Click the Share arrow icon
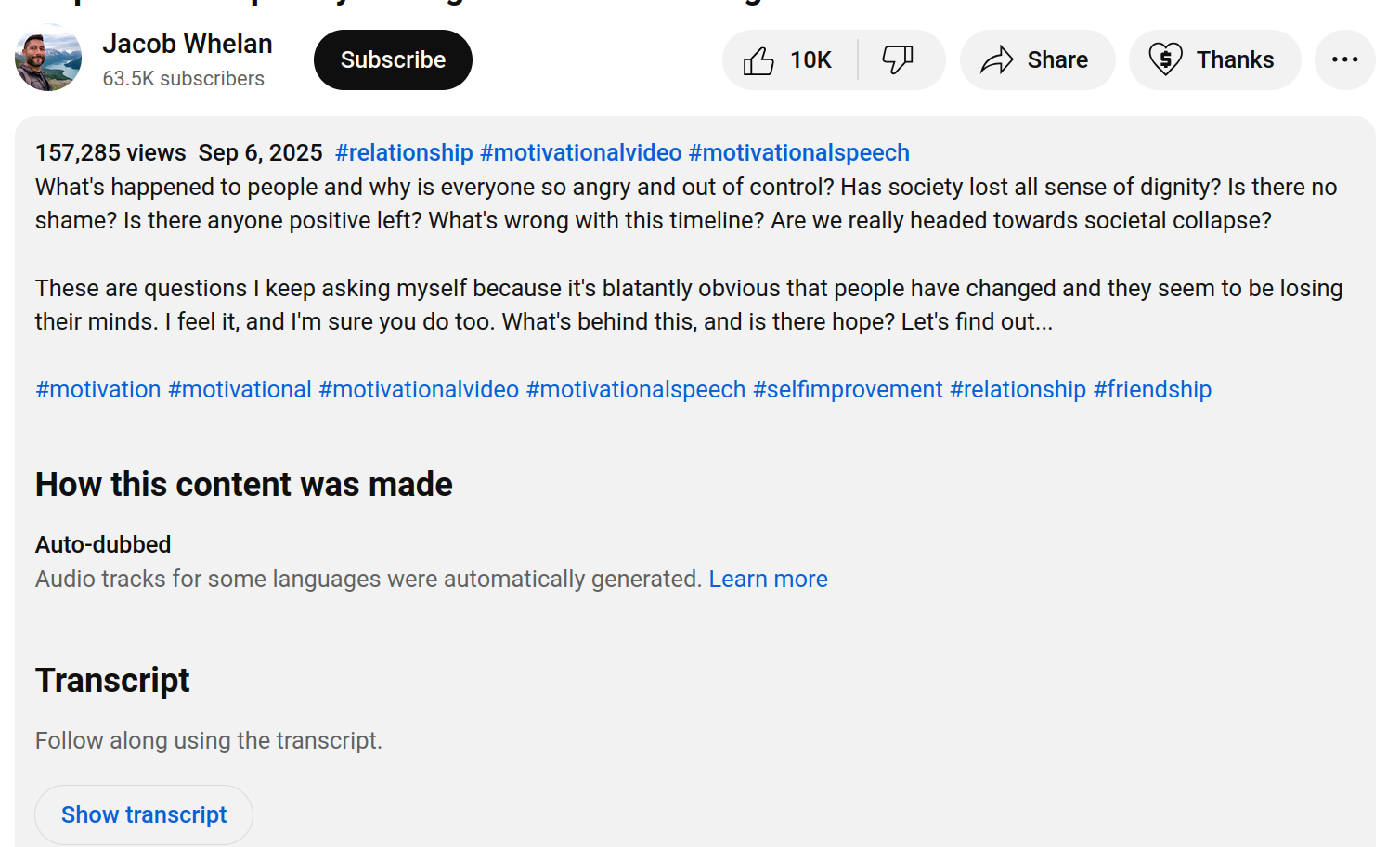 tap(997, 60)
